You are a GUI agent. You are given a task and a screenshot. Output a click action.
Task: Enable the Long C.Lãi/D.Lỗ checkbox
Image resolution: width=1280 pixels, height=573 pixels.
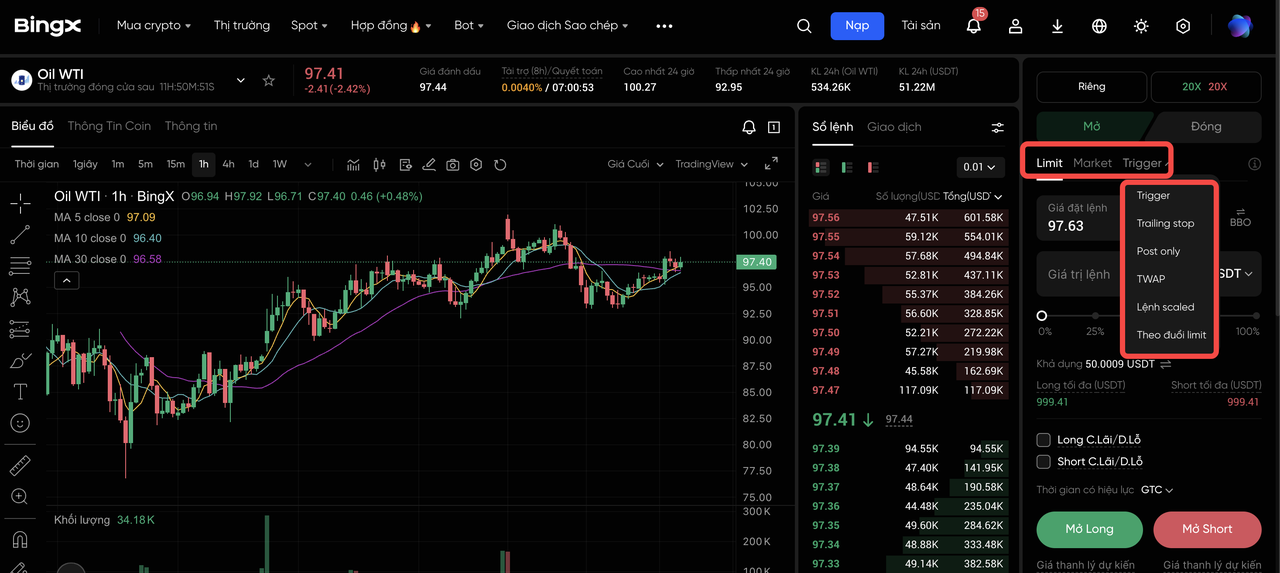[1044, 440]
